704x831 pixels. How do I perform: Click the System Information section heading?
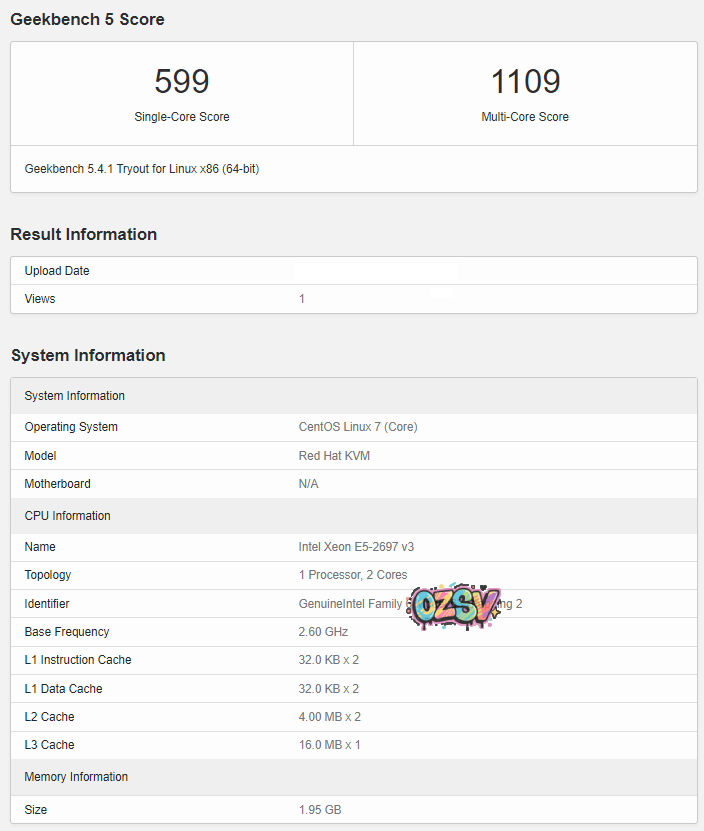(88, 355)
